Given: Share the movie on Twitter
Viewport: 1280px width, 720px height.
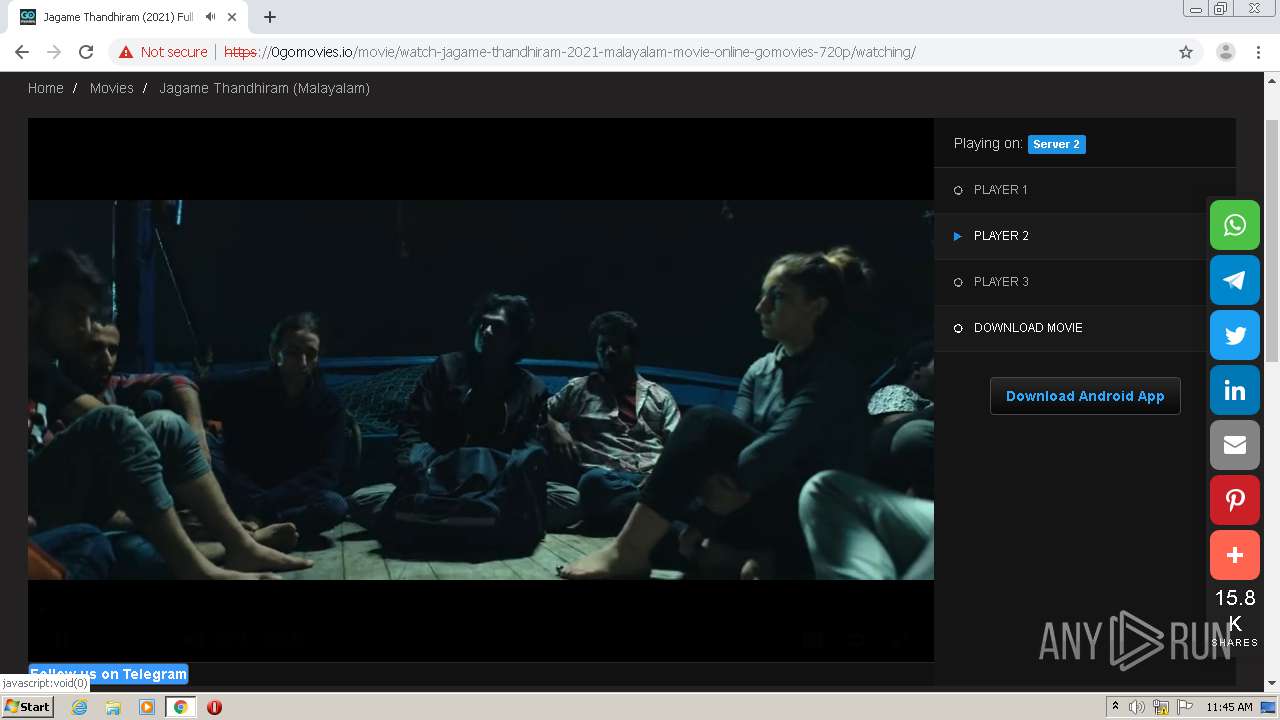Looking at the screenshot, I should pyautogui.click(x=1235, y=335).
